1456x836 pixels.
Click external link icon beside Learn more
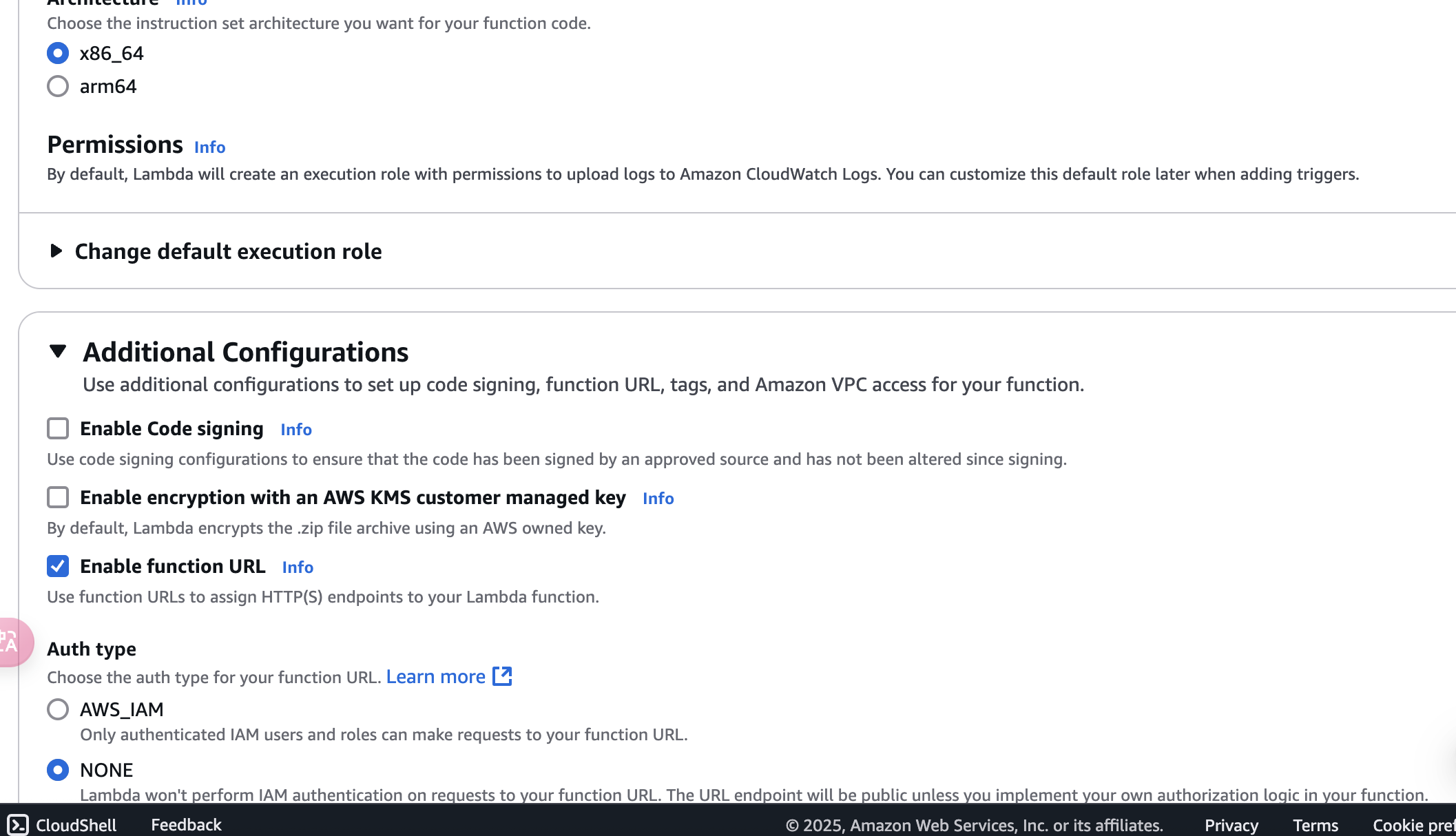(502, 676)
